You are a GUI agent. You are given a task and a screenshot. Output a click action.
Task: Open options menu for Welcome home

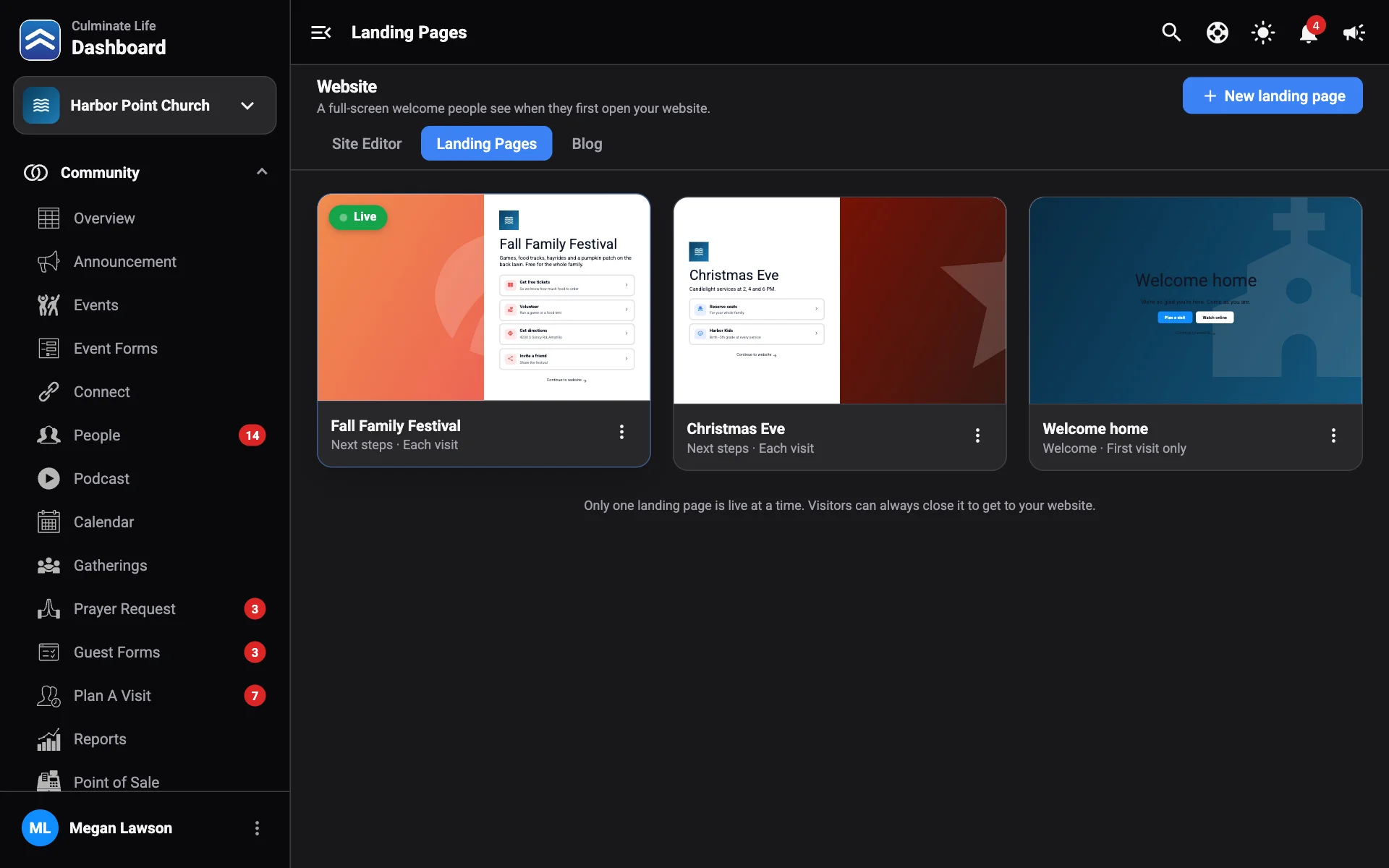1333,435
